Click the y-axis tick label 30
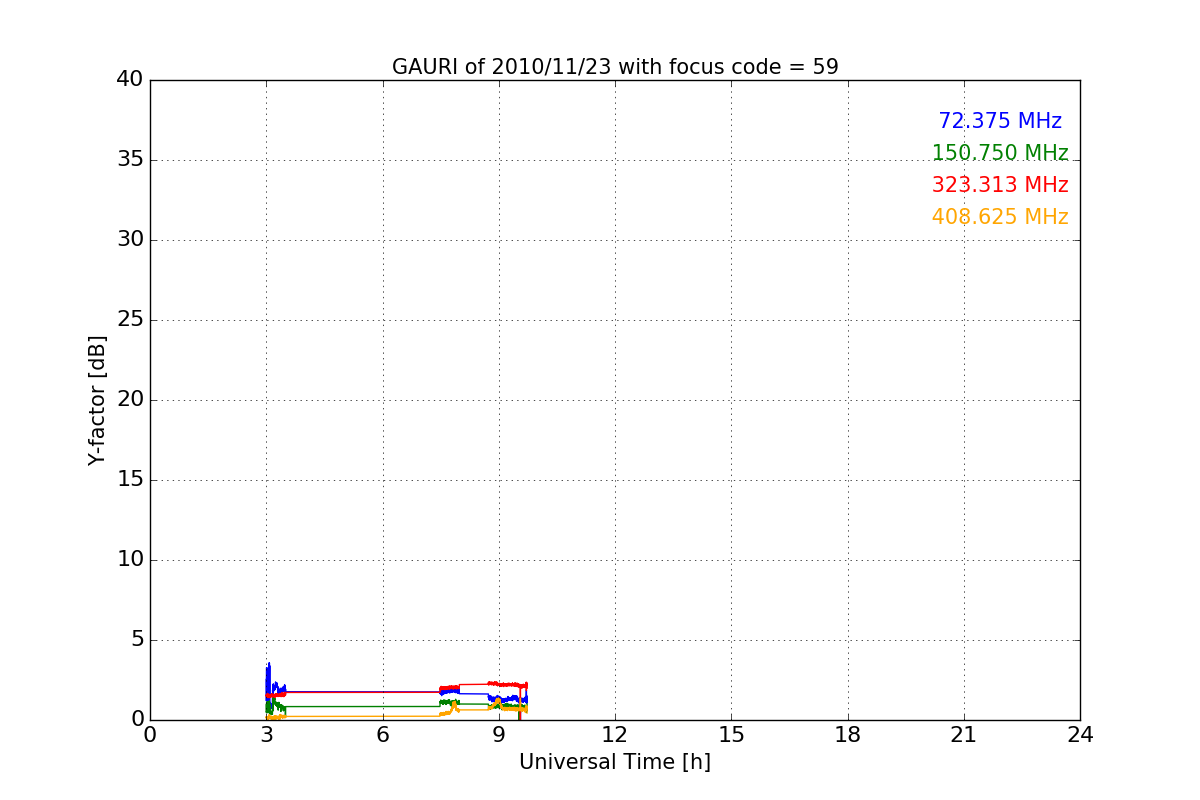 [130, 240]
